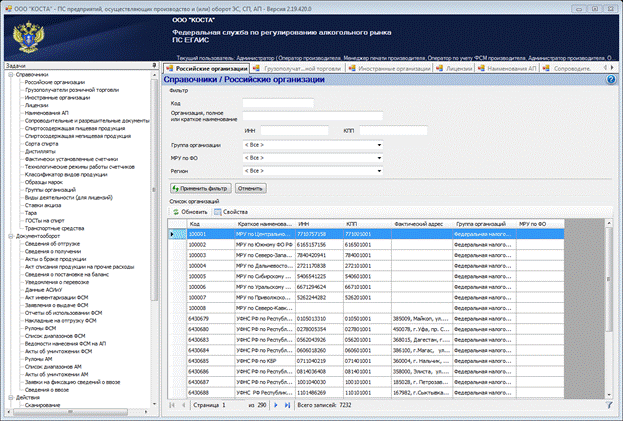Select Дистилляты in the tree
Viewport: 623px width, 421px height.
point(40,152)
